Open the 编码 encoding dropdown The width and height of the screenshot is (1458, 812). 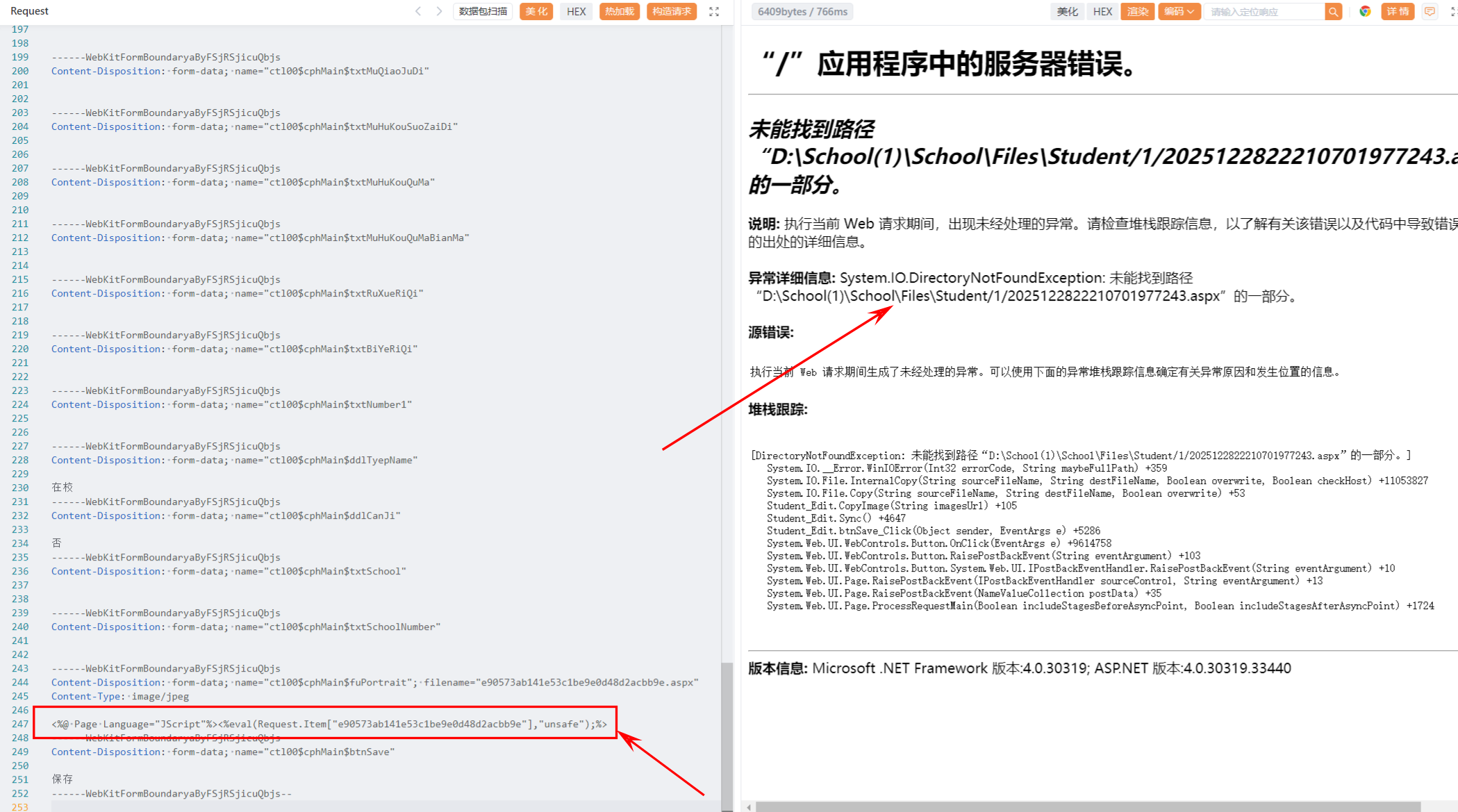[x=1179, y=12]
